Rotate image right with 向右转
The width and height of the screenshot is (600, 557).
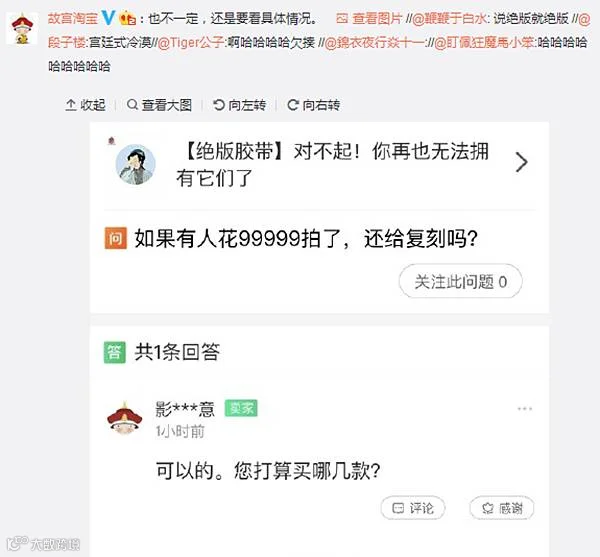tap(313, 105)
